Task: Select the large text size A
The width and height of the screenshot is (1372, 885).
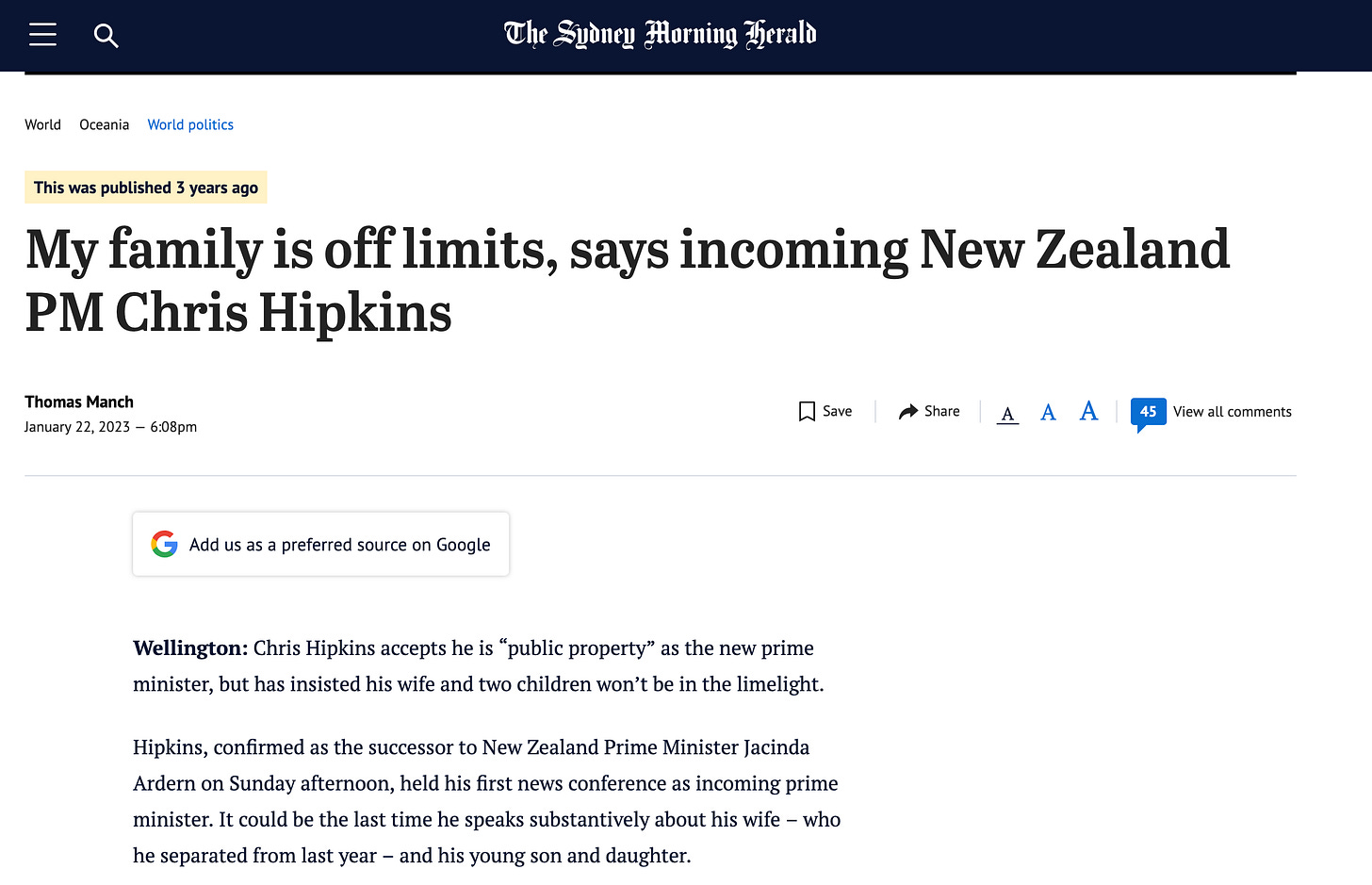Action: point(1088,411)
